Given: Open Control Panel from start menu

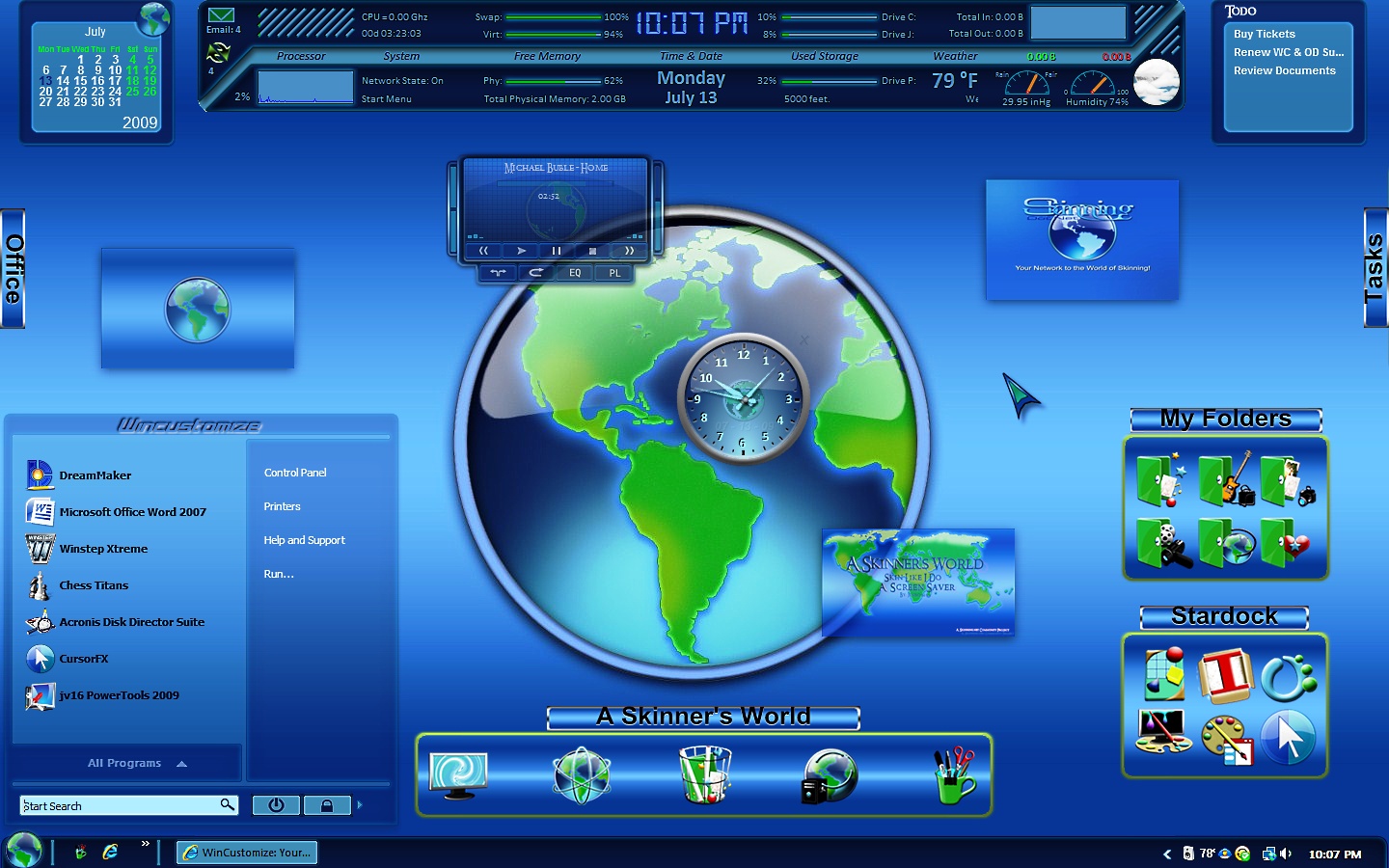Looking at the screenshot, I should tap(295, 473).
